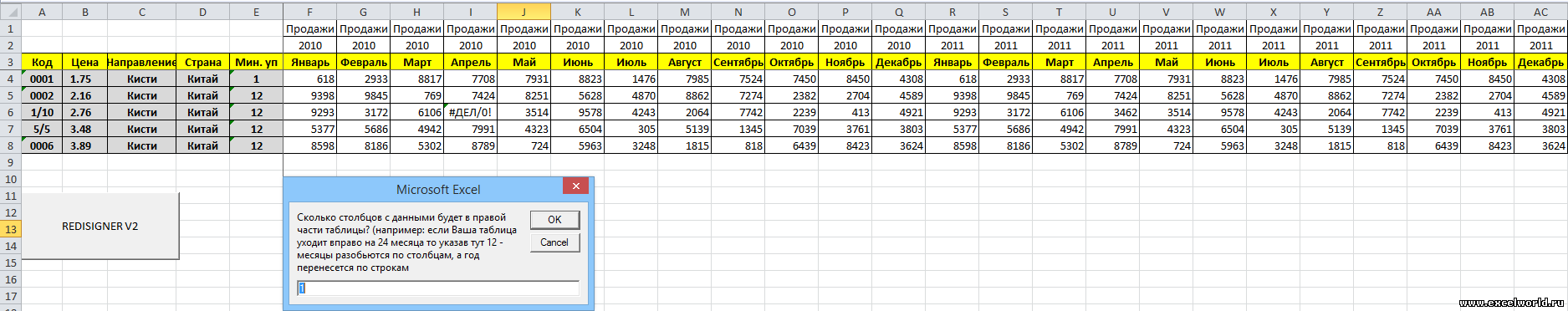This screenshot has width=1568, height=311.
Task: Select row 6 header
Action: pos(10,112)
